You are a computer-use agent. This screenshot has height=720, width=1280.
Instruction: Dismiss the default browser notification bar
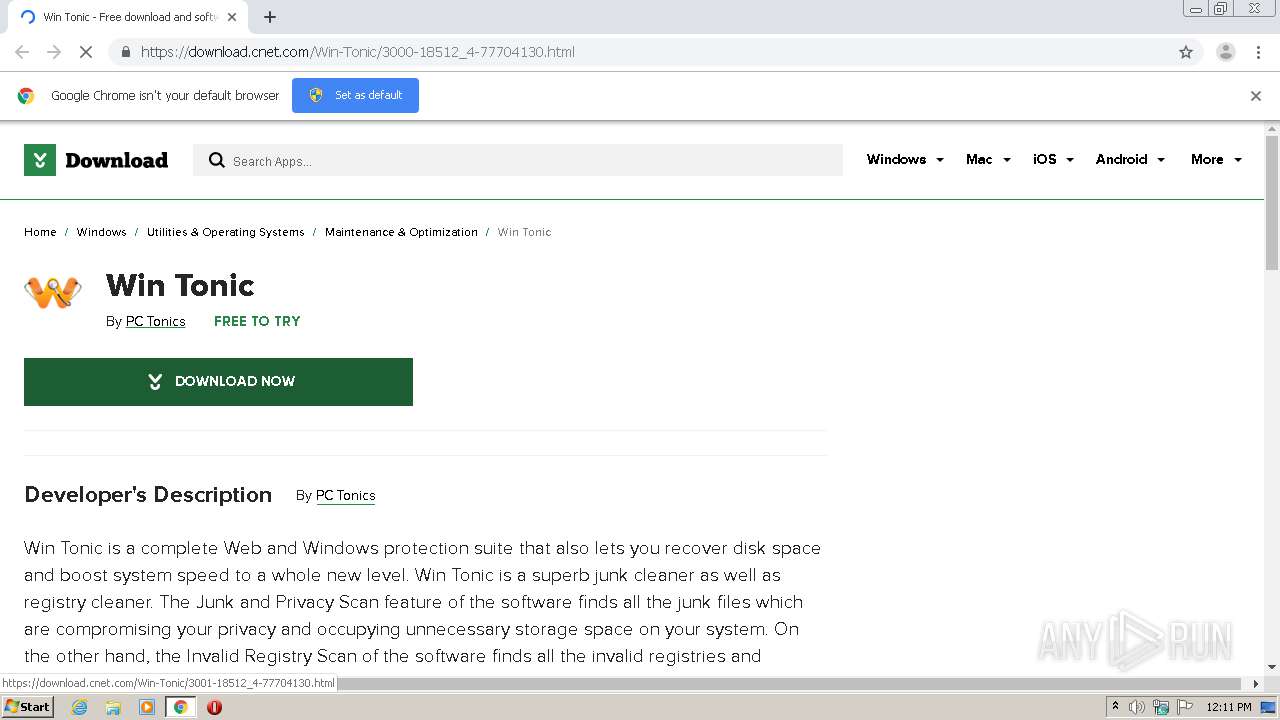(1256, 96)
